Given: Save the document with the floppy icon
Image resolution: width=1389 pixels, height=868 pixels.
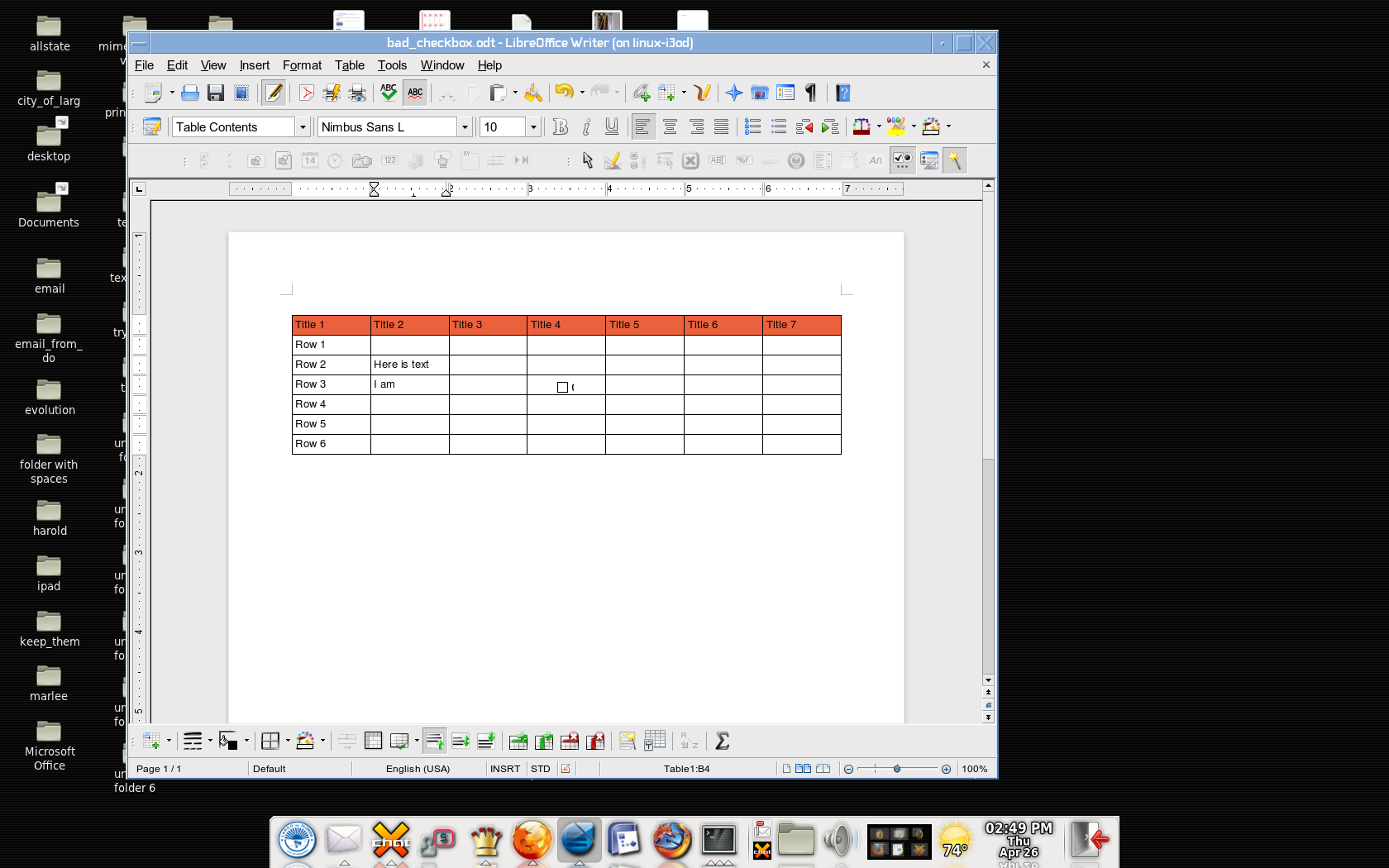Looking at the screenshot, I should coord(216,93).
